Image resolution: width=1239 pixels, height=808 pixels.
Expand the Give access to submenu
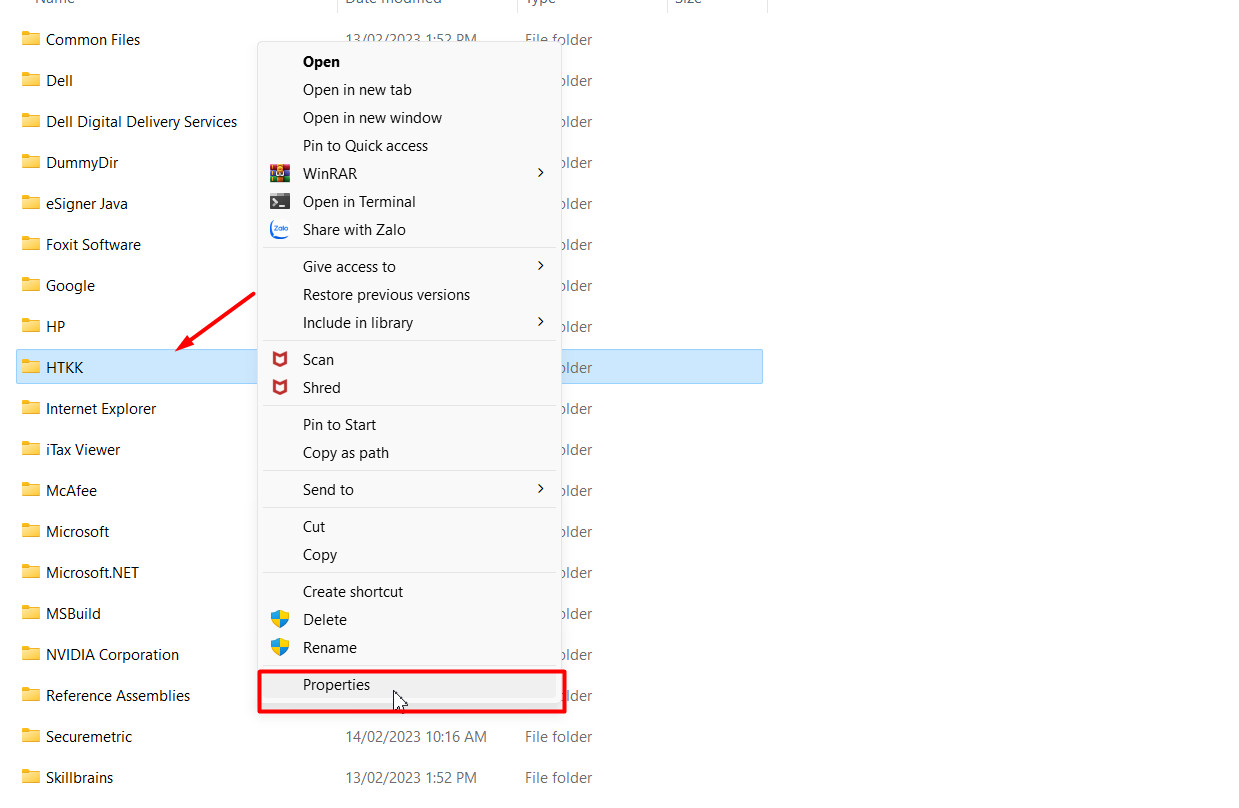pos(540,266)
